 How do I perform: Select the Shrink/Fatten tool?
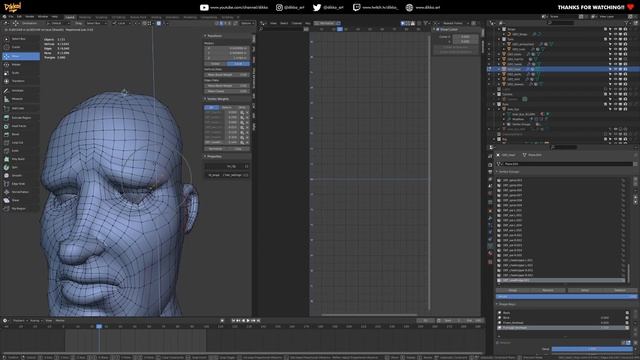pyautogui.click(x=20, y=192)
